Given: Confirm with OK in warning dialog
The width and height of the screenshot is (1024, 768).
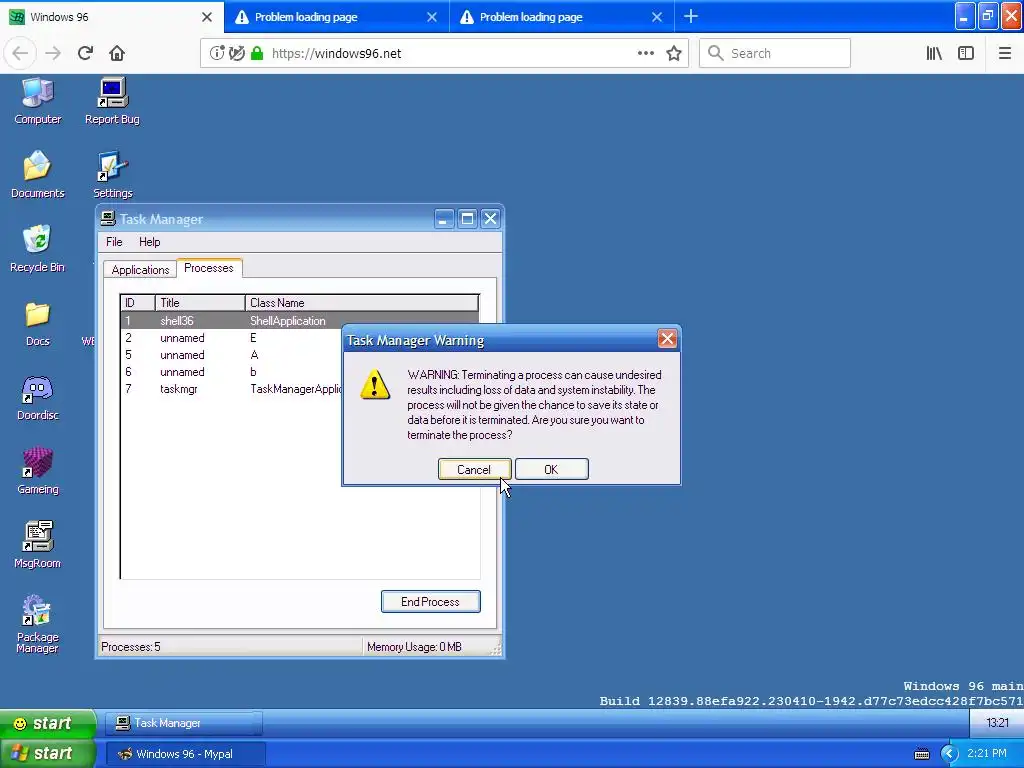Looking at the screenshot, I should [552, 470].
